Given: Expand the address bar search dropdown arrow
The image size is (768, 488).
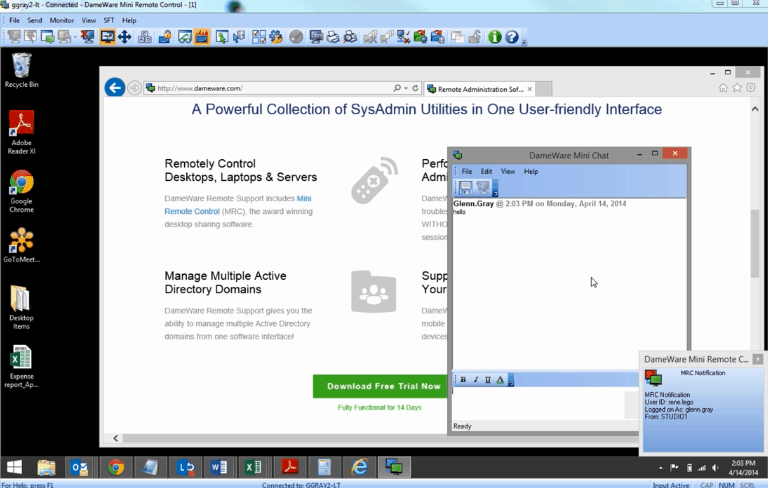Looking at the screenshot, I should (406, 88).
